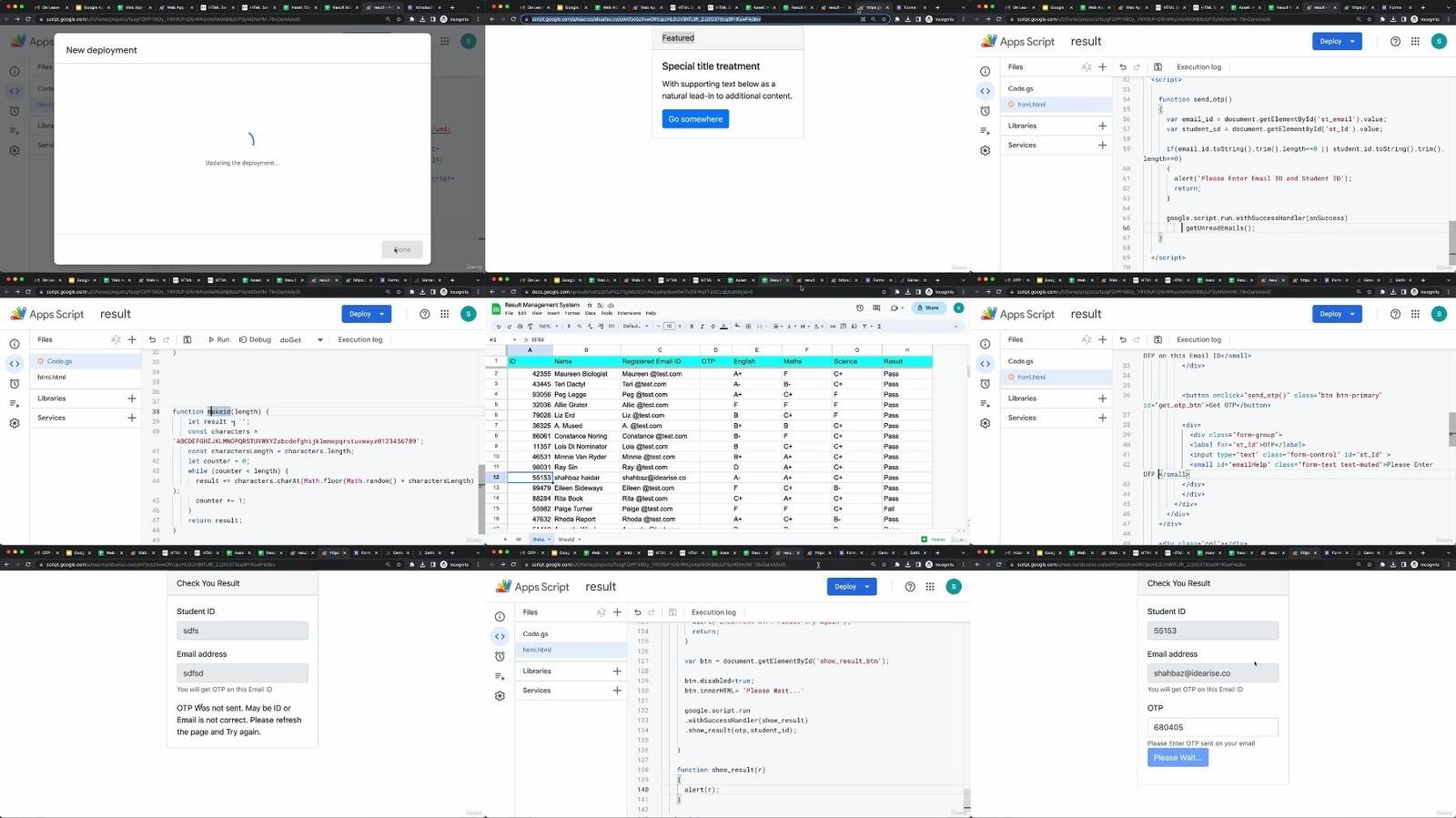Print icon in Sheets toolbar
This screenshot has height=818, width=1456.
(x=521, y=326)
